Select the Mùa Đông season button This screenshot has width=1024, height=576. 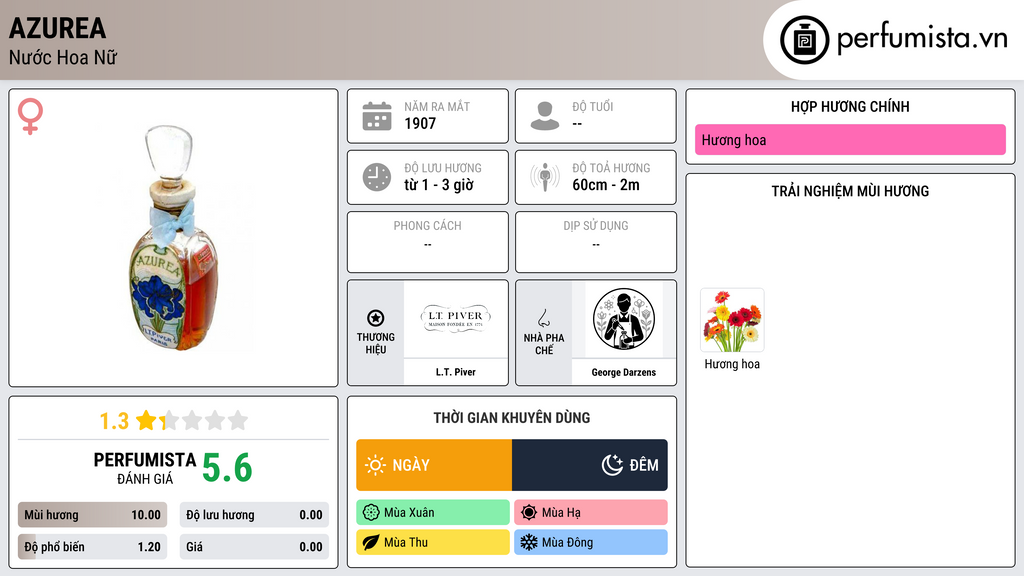coord(591,542)
